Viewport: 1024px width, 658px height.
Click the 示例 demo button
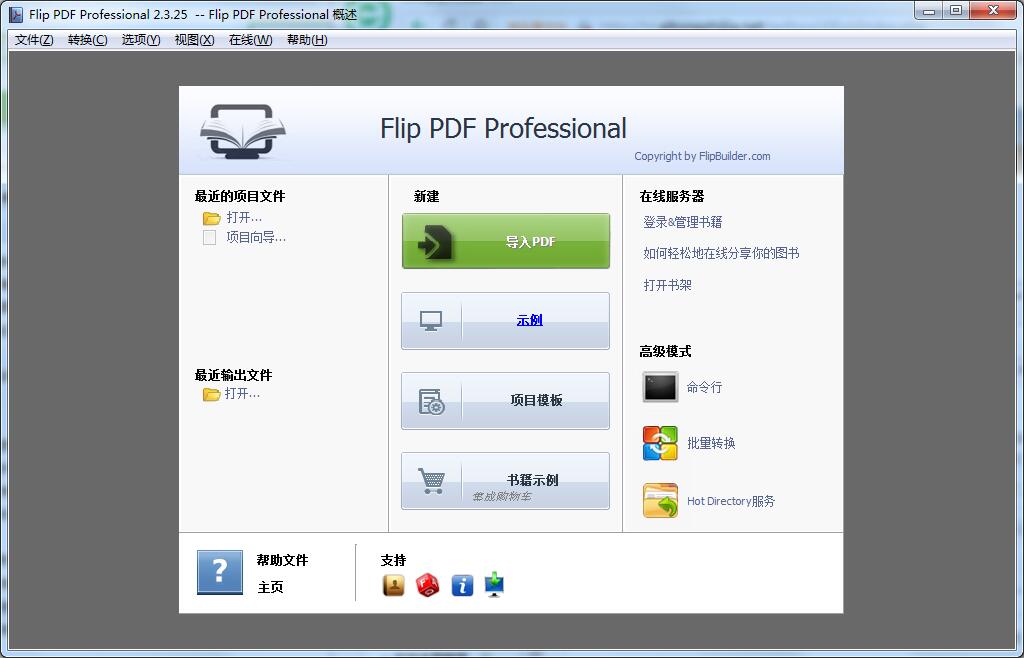pos(505,321)
